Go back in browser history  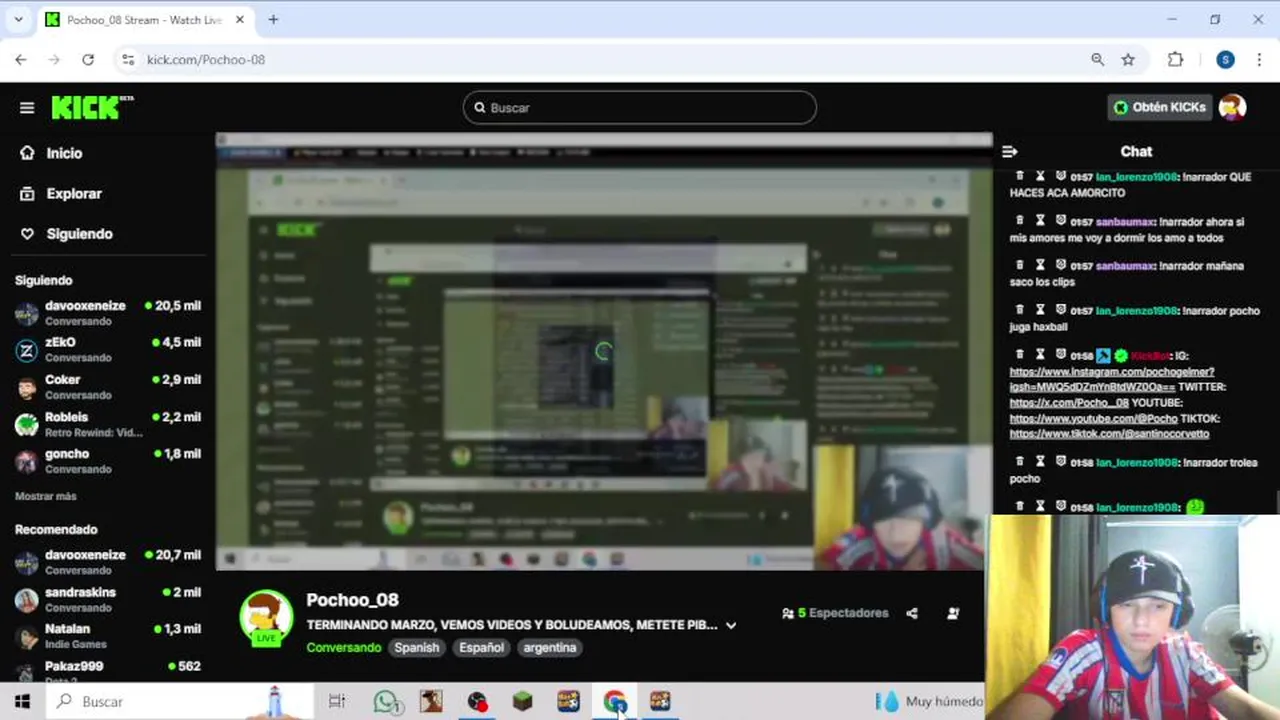[x=21, y=60]
